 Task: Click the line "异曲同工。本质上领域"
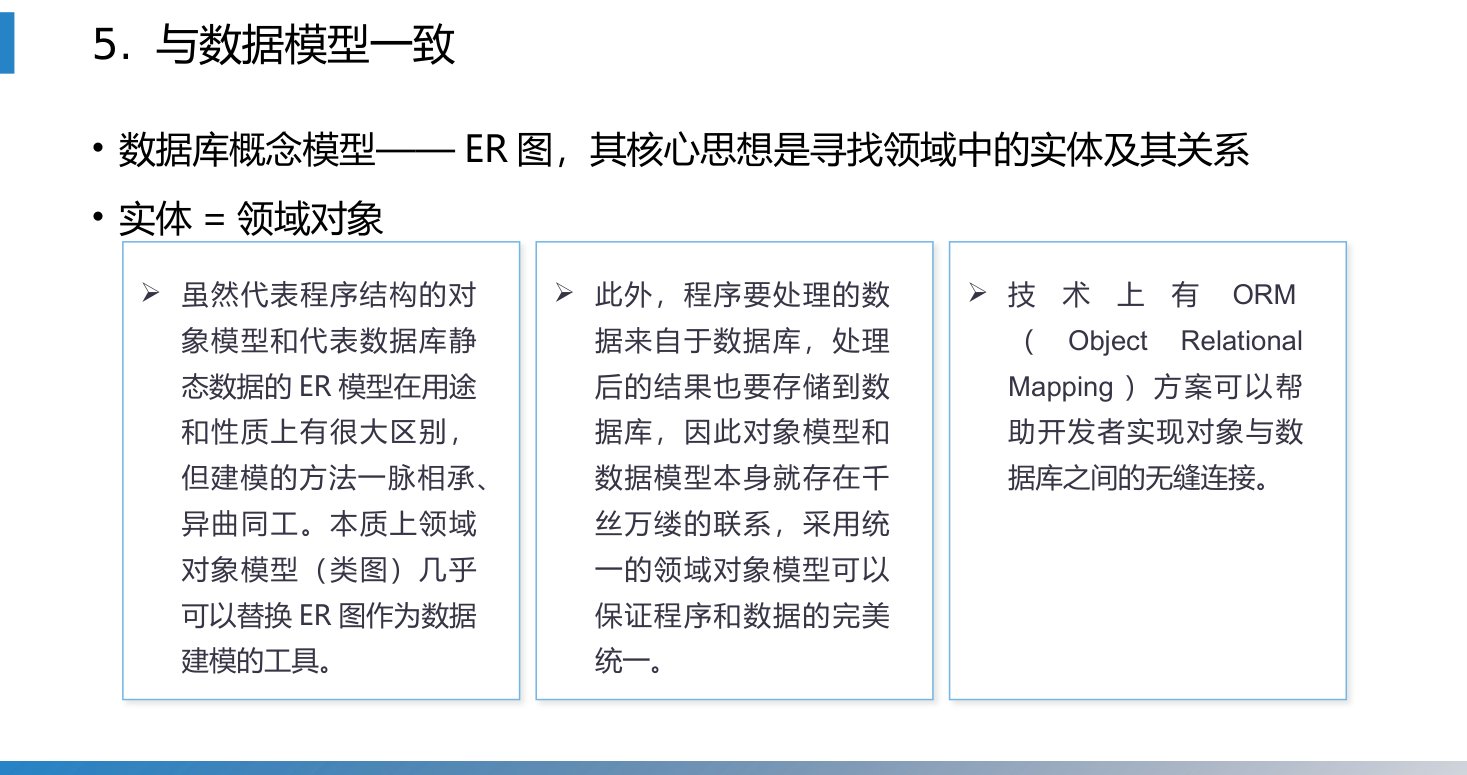click(328, 524)
